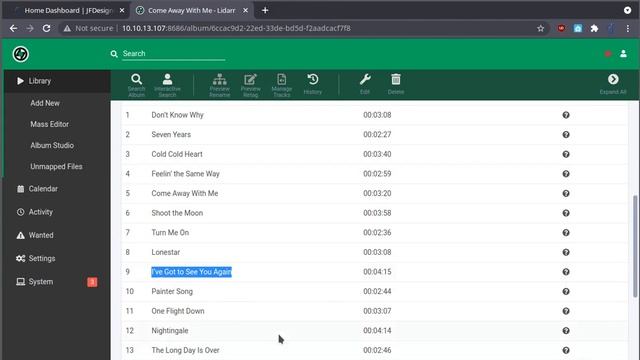Image resolution: width=640 pixels, height=360 pixels.
Task: Click status icon for Lonestar
Action: click(566, 252)
